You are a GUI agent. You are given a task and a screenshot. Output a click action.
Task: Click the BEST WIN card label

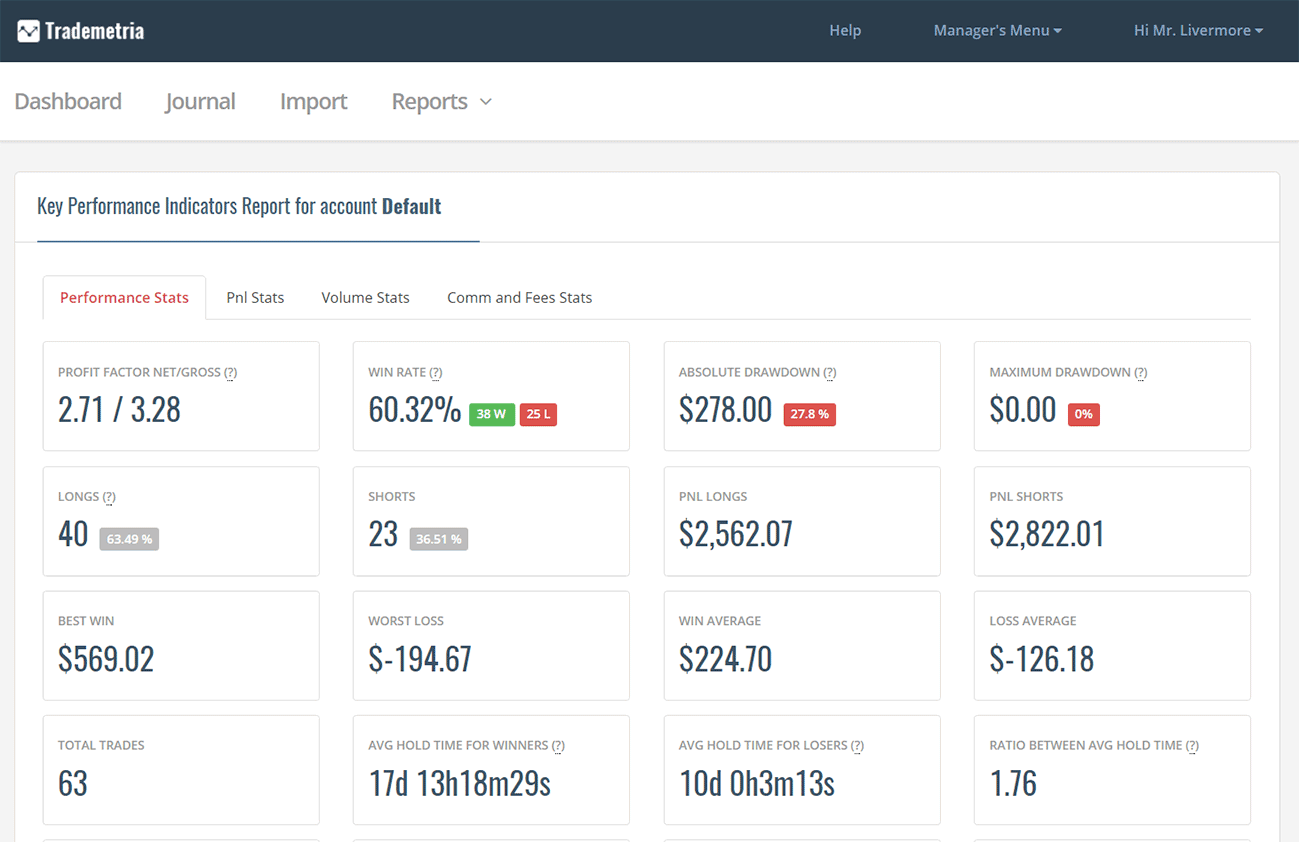coord(86,621)
